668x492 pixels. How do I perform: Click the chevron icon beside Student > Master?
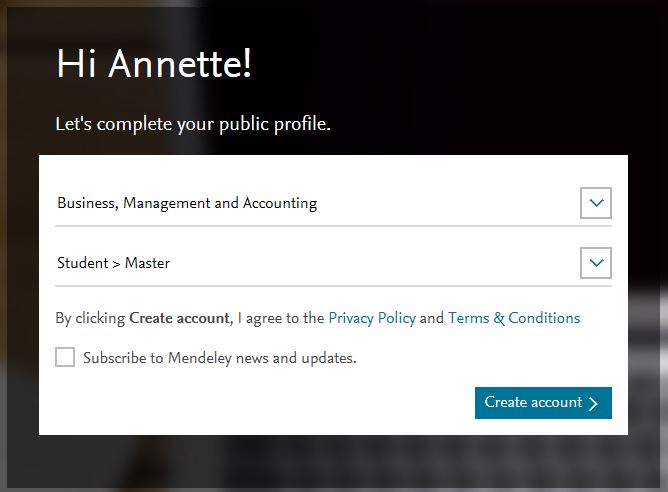tap(596, 263)
